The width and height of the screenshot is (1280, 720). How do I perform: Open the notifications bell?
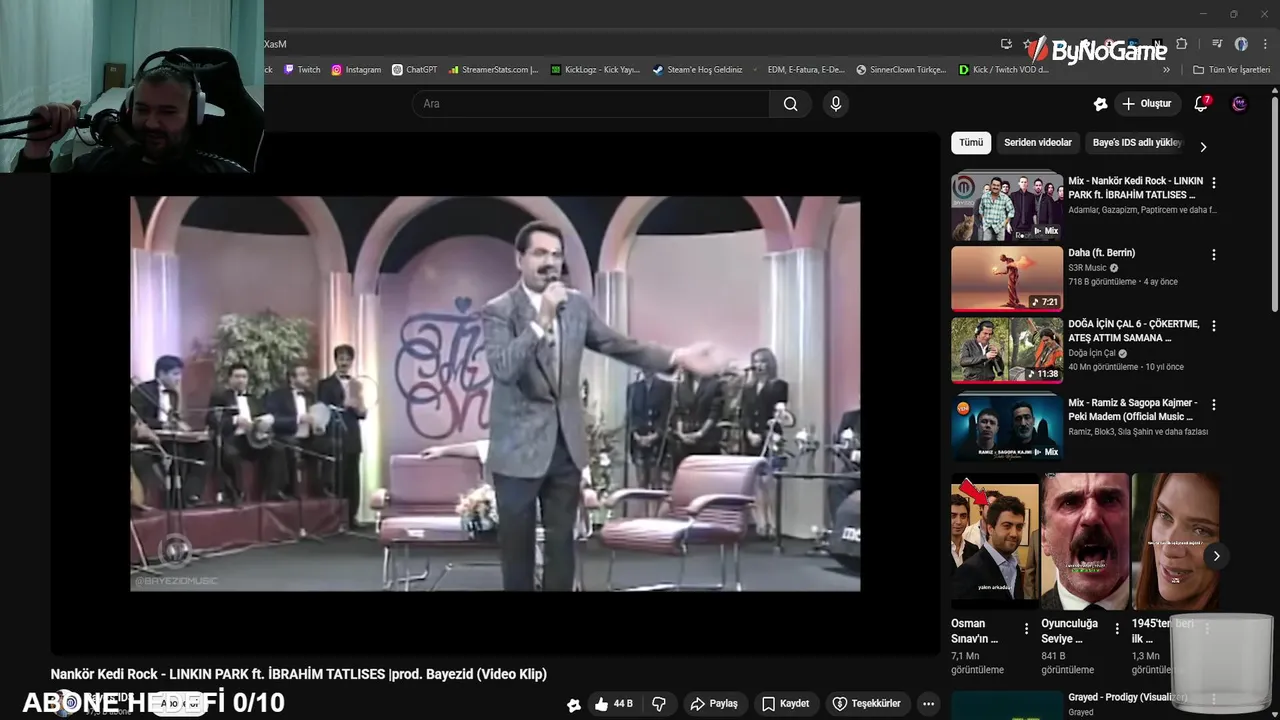1201,104
